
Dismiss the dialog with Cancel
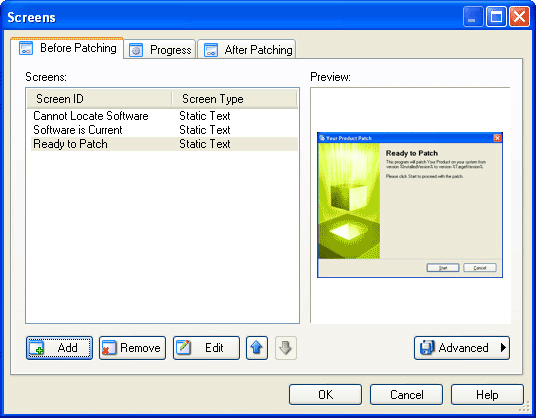tap(406, 395)
